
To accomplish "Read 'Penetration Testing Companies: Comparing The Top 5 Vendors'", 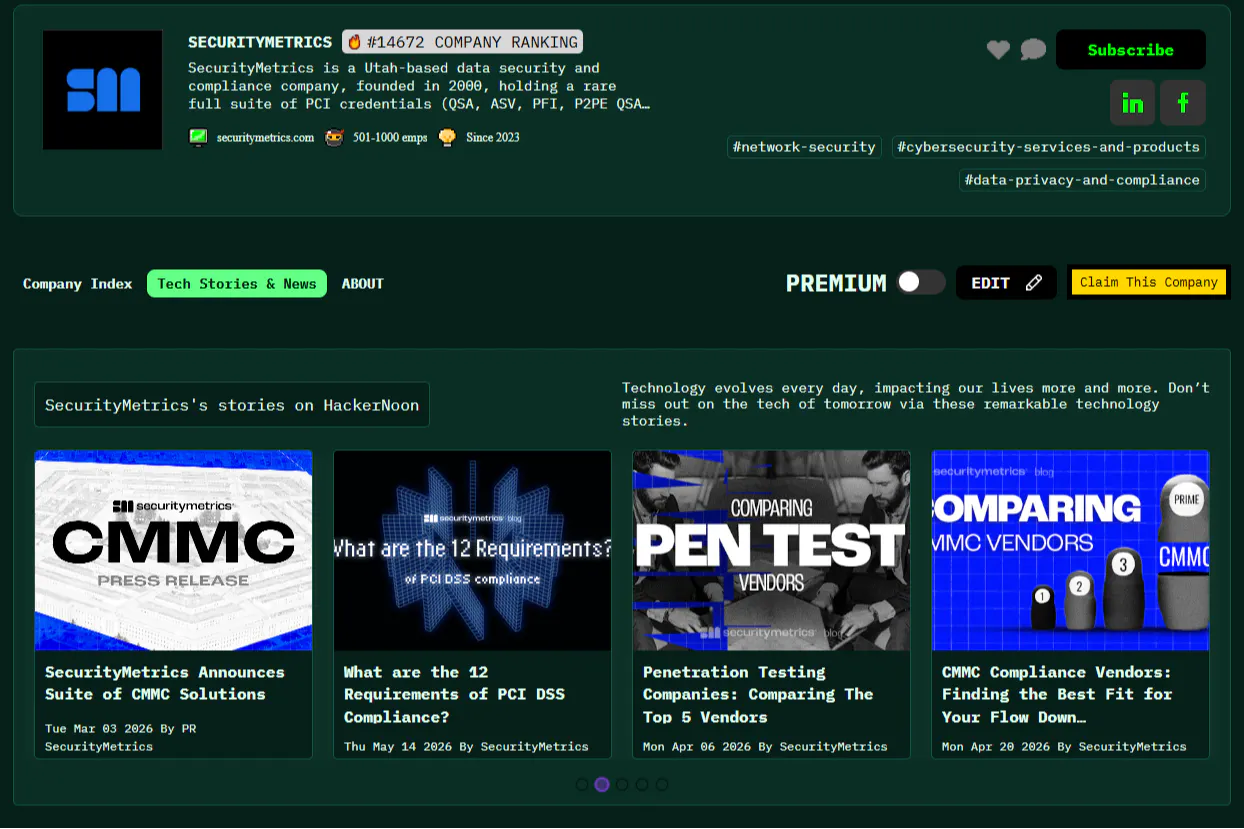I will pos(758,694).
